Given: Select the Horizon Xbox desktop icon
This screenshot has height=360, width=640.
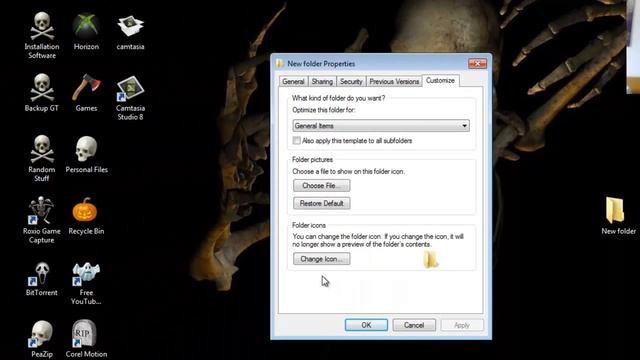Looking at the screenshot, I should (86, 25).
